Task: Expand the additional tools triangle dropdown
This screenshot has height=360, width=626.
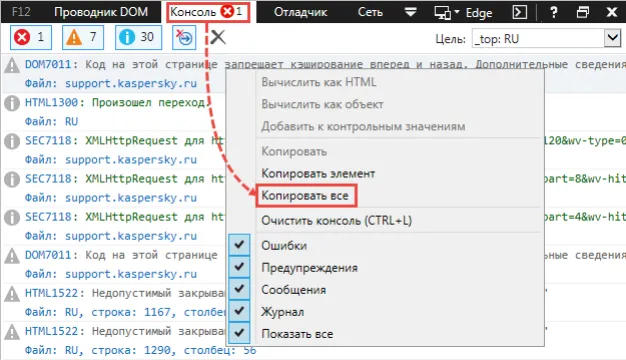Action: point(410,12)
